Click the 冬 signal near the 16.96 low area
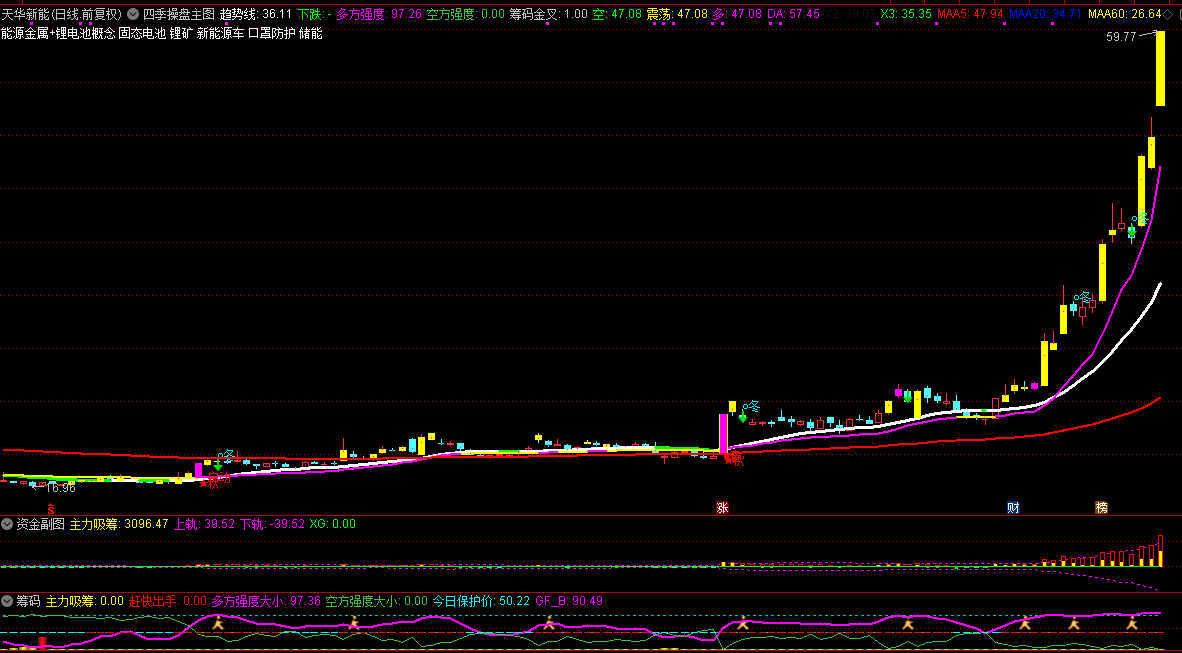 228,455
